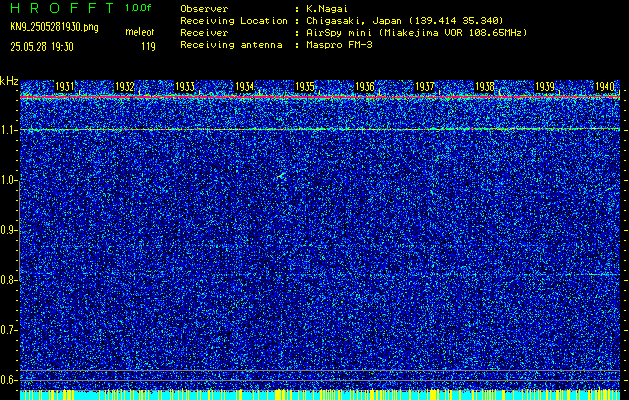629x400 pixels.
Task: Click the meteor echo blip near 1.0 kHz
Action: tap(281, 175)
